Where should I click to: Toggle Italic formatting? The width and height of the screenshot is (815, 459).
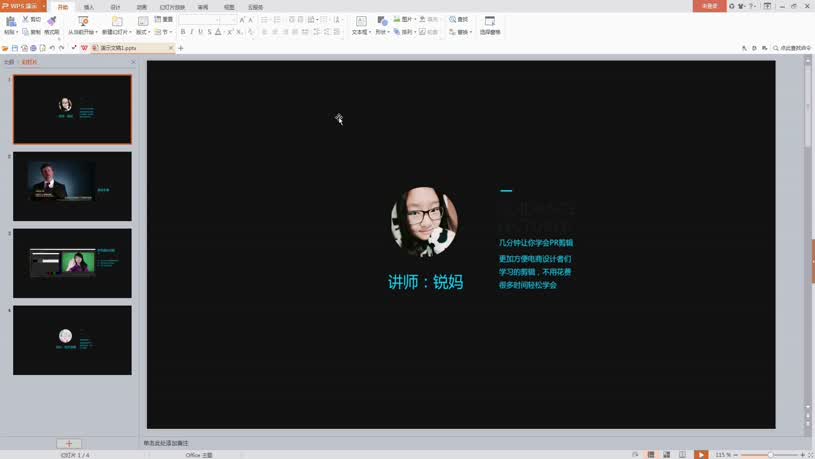(191, 32)
